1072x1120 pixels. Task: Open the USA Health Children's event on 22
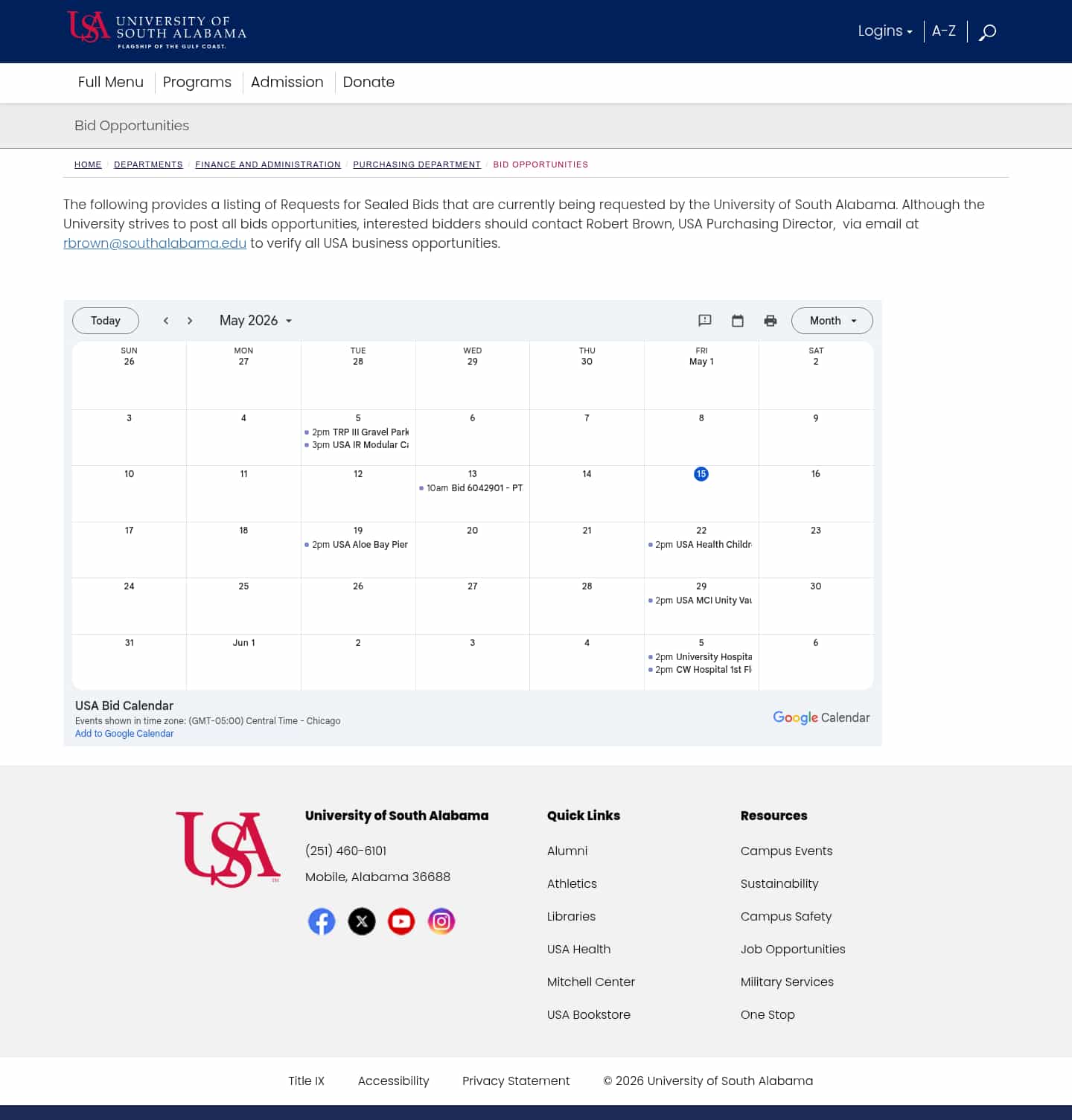(701, 545)
